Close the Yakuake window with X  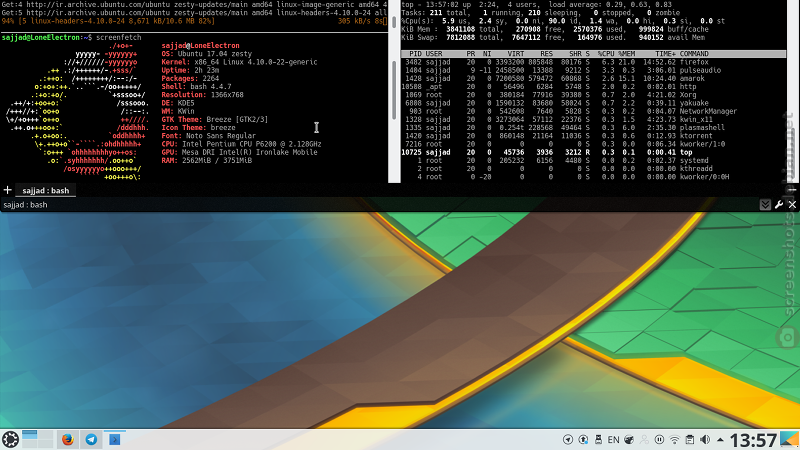pyautogui.click(x=792, y=205)
